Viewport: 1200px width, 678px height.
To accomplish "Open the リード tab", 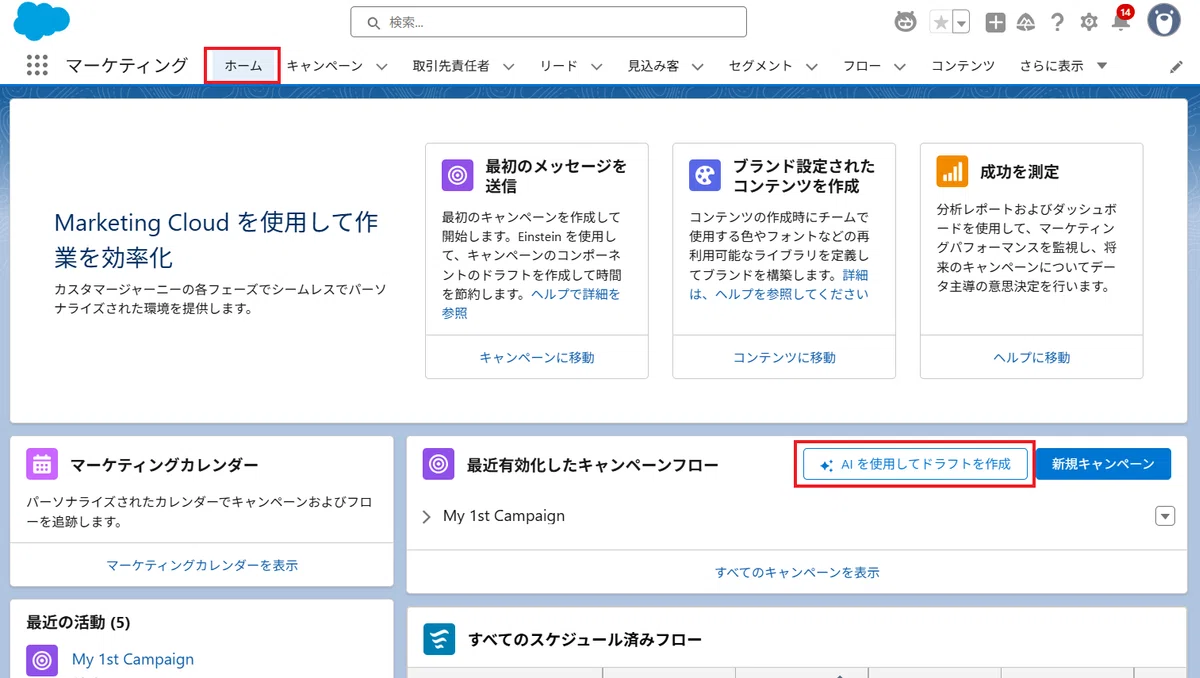I will point(559,66).
